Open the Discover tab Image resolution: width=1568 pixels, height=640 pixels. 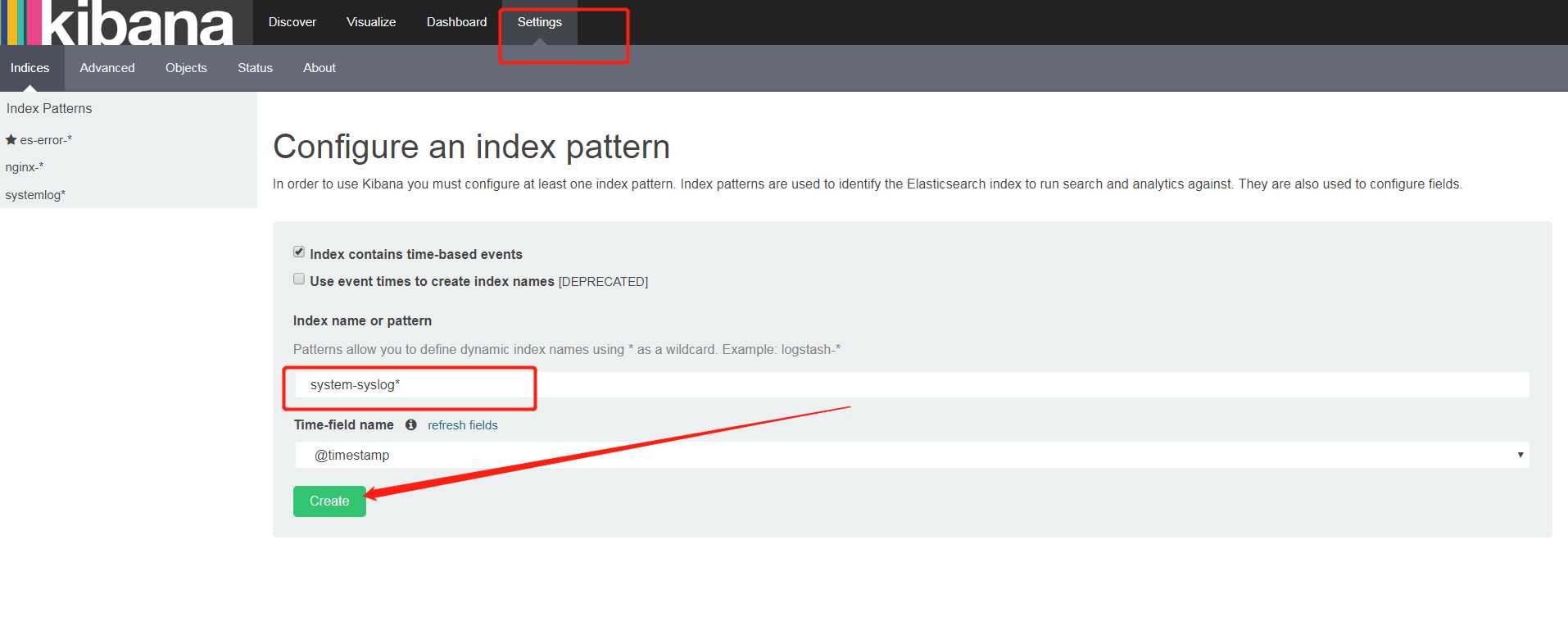click(x=292, y=22)
